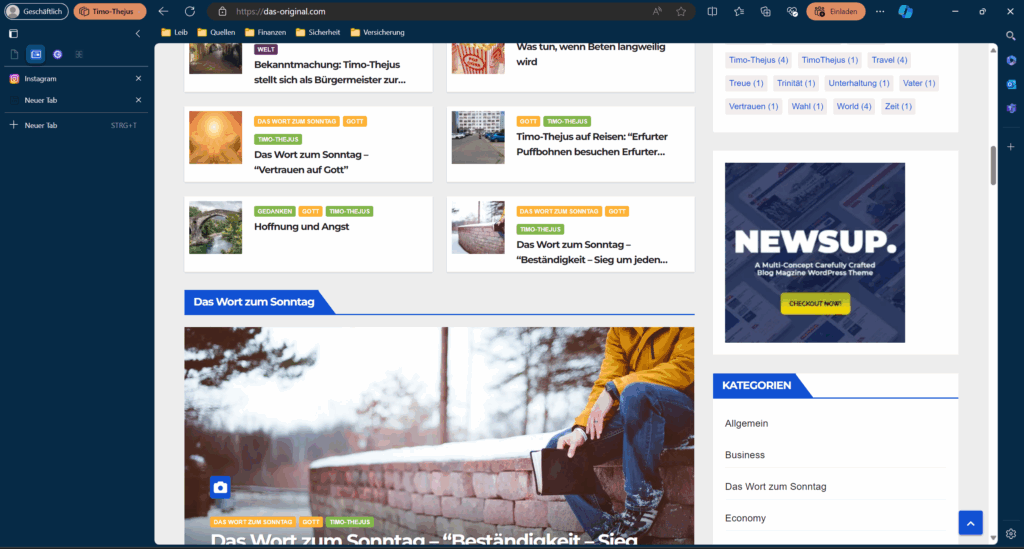Image resolution: width=1024 pixels, height=549 pixels.
Task: Click the address bar URL field
Action: (438, 11)
